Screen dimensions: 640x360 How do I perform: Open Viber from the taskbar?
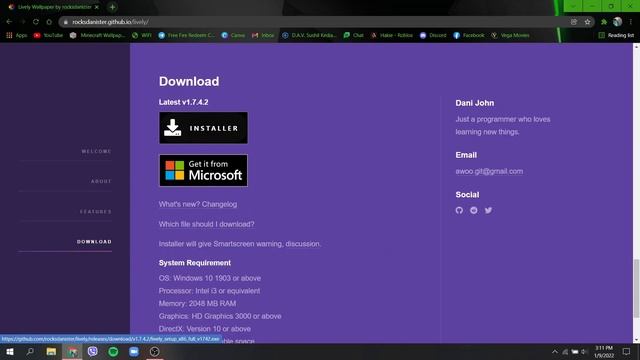(x=93, y=351)
